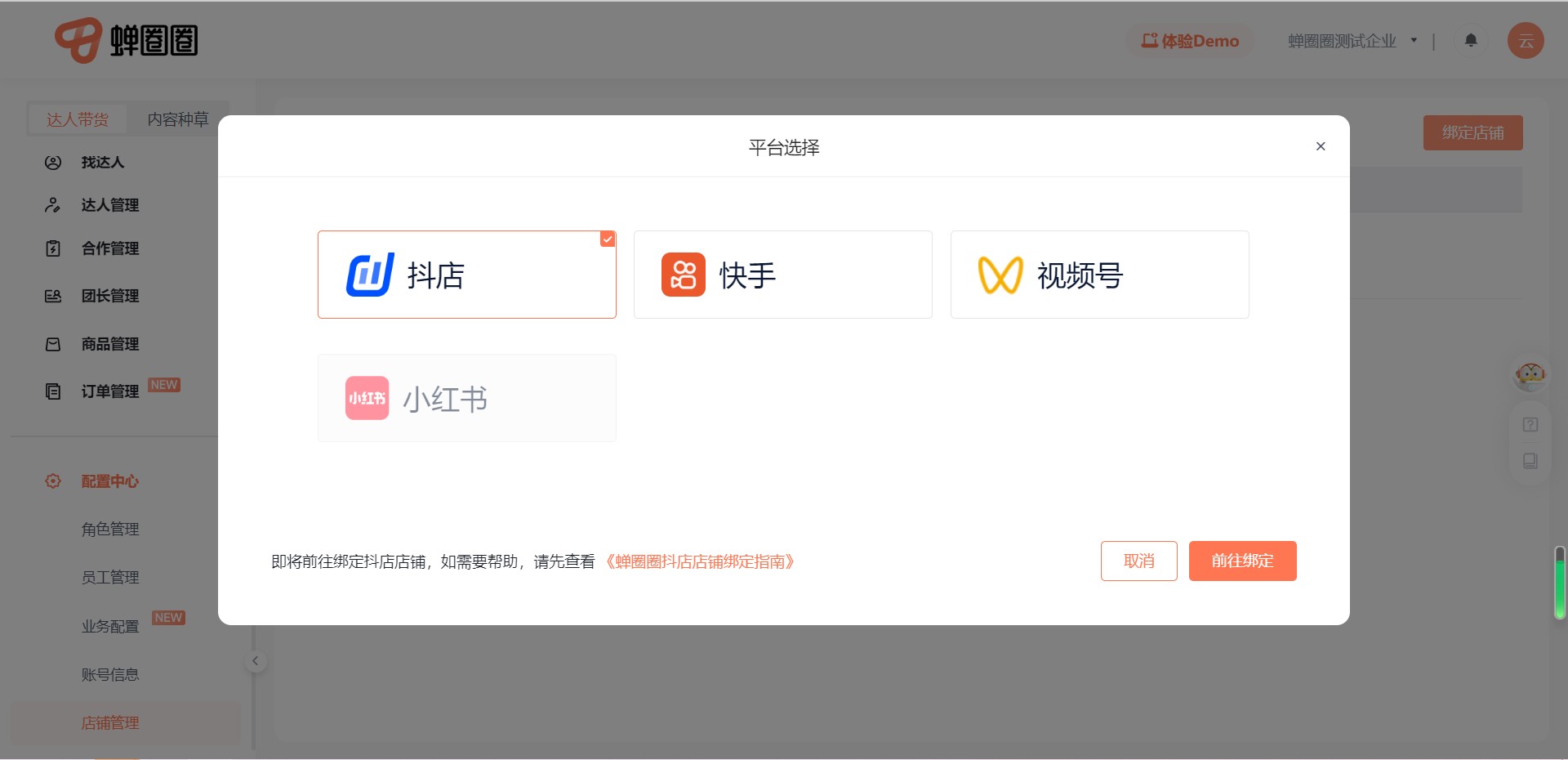Click the 配置中心 gear icon

click(x=53, y=481)
